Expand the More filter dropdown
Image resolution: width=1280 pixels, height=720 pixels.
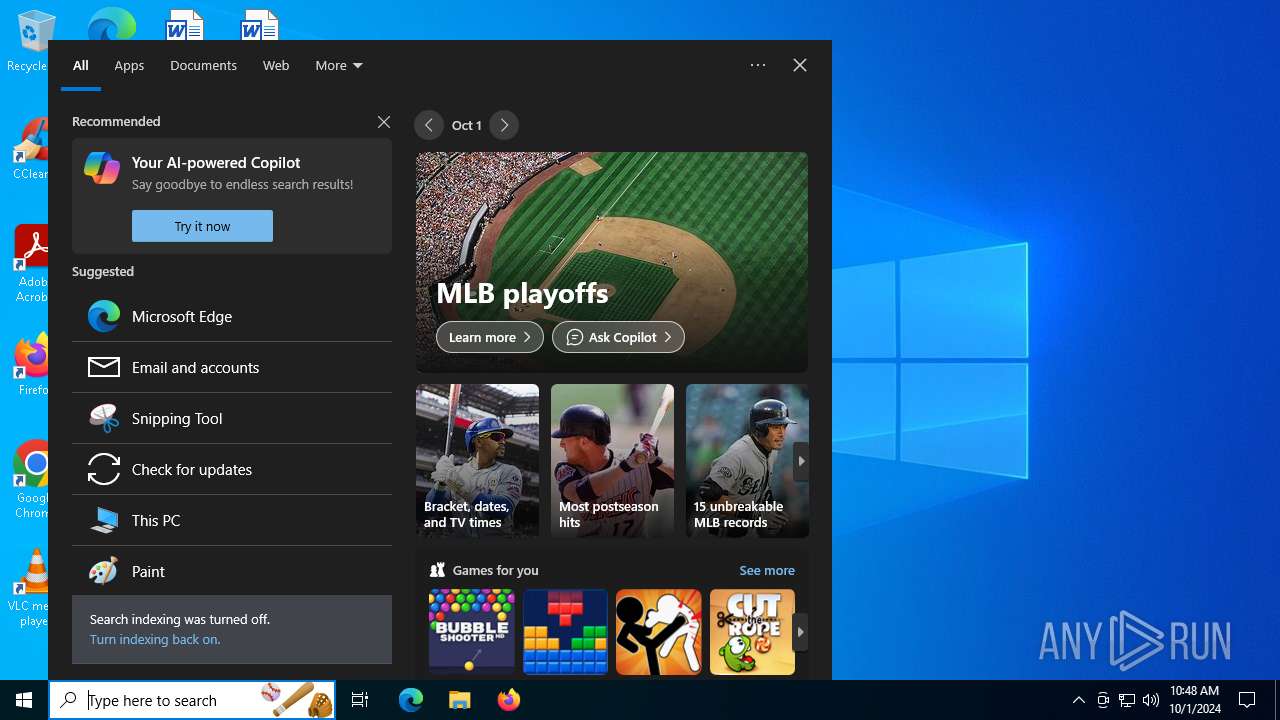(x=339, y=65)
